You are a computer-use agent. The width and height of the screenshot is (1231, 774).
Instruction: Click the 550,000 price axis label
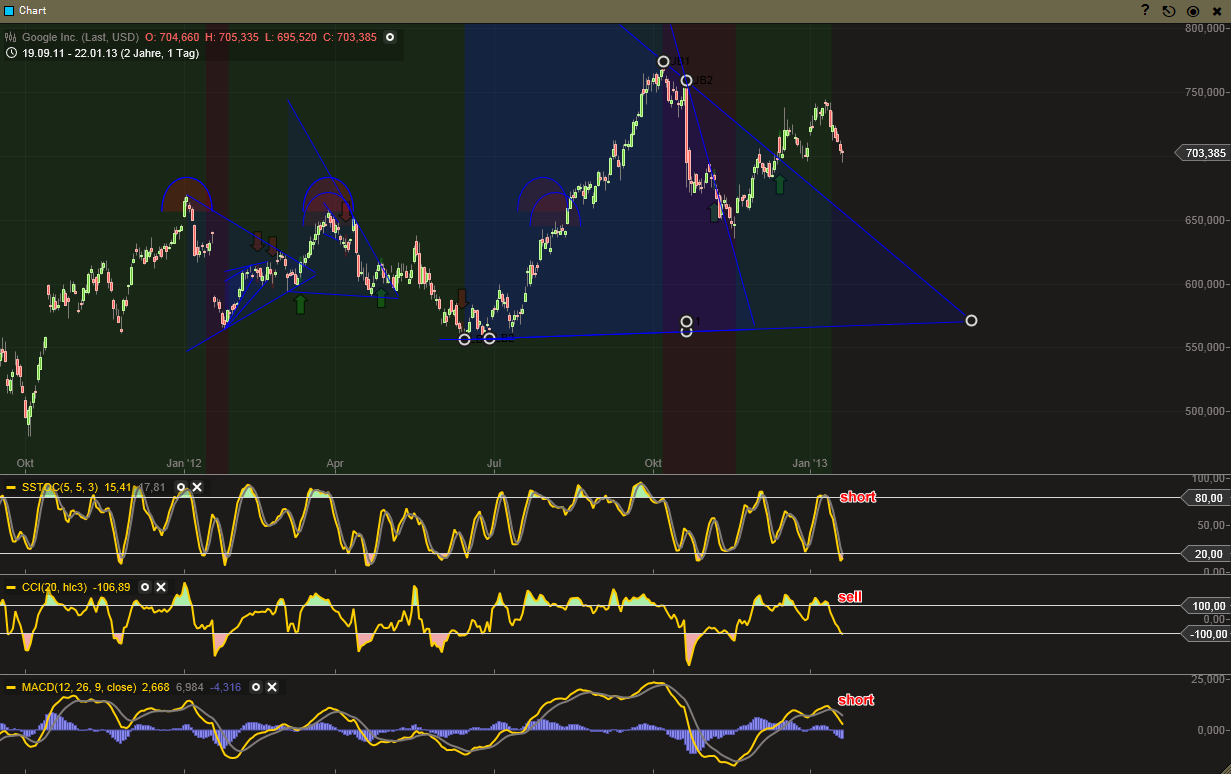click(1207, 347)
